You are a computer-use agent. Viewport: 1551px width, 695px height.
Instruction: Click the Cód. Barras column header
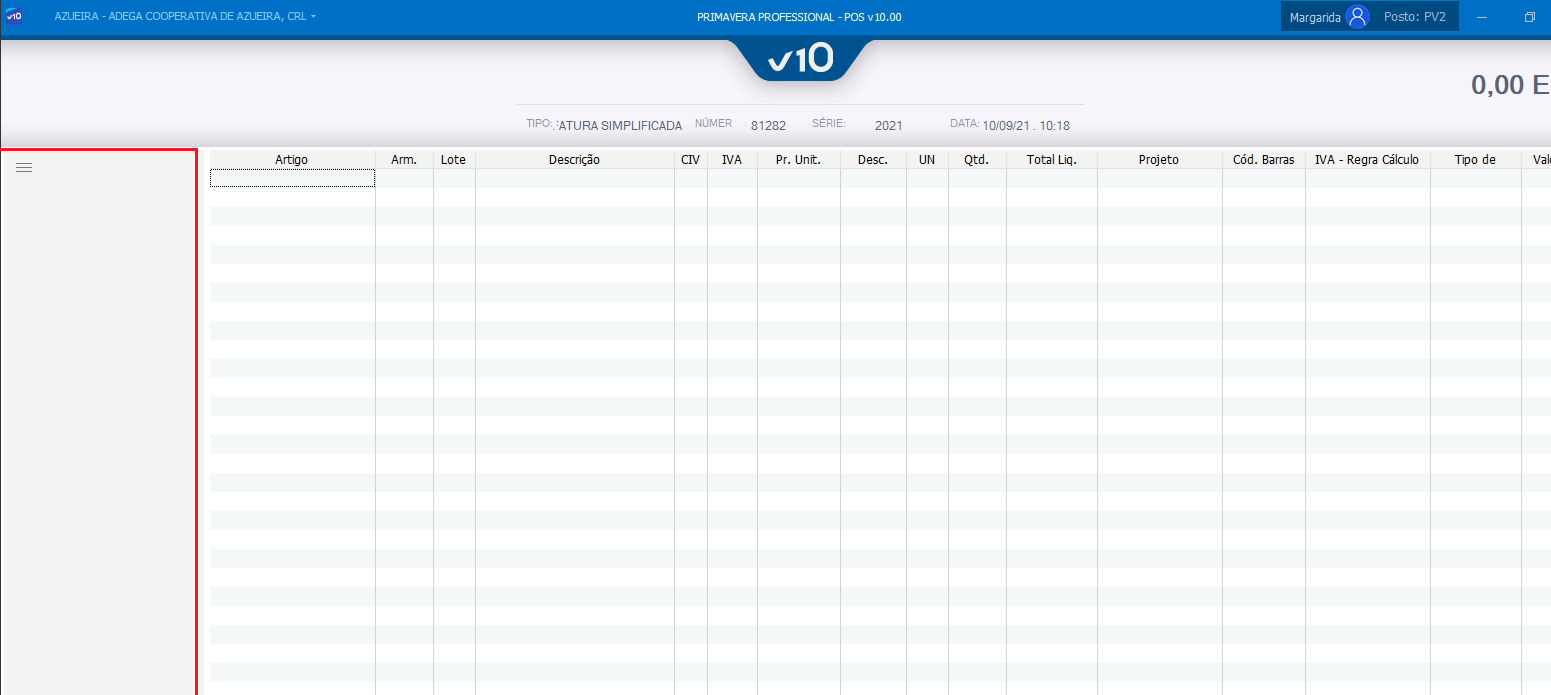(1263, 160)
